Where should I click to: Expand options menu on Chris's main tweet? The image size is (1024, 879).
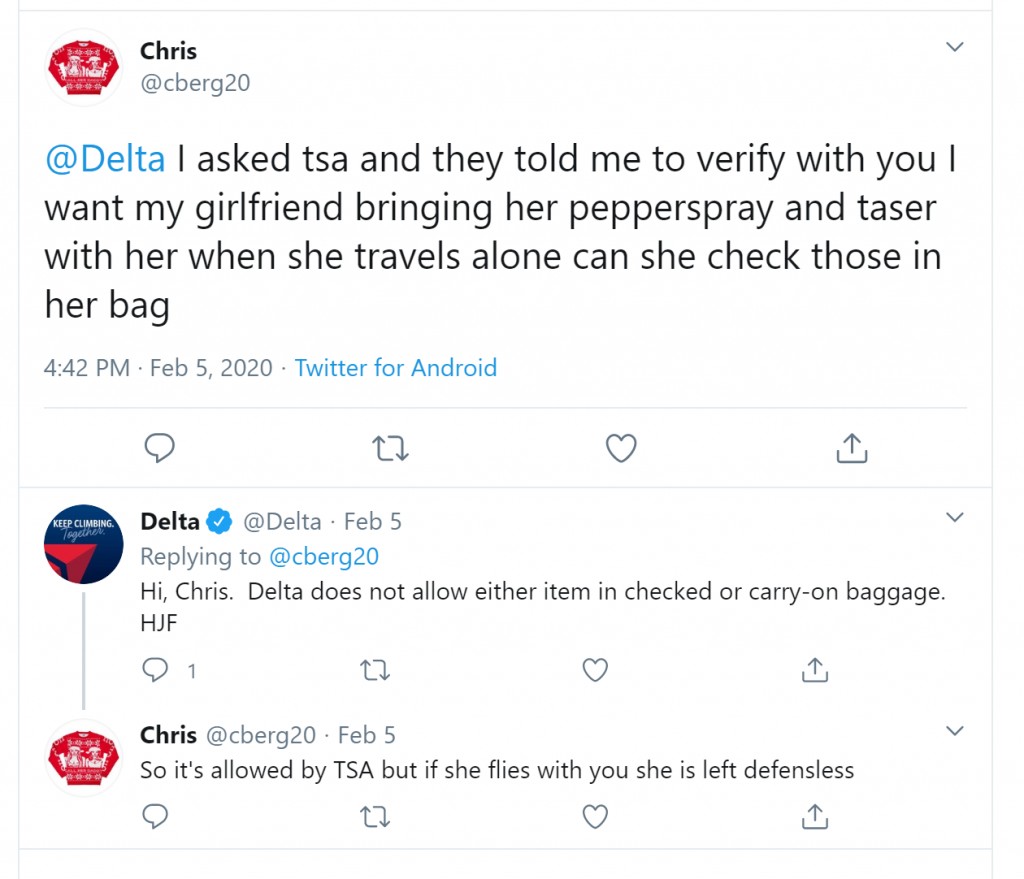955,47
